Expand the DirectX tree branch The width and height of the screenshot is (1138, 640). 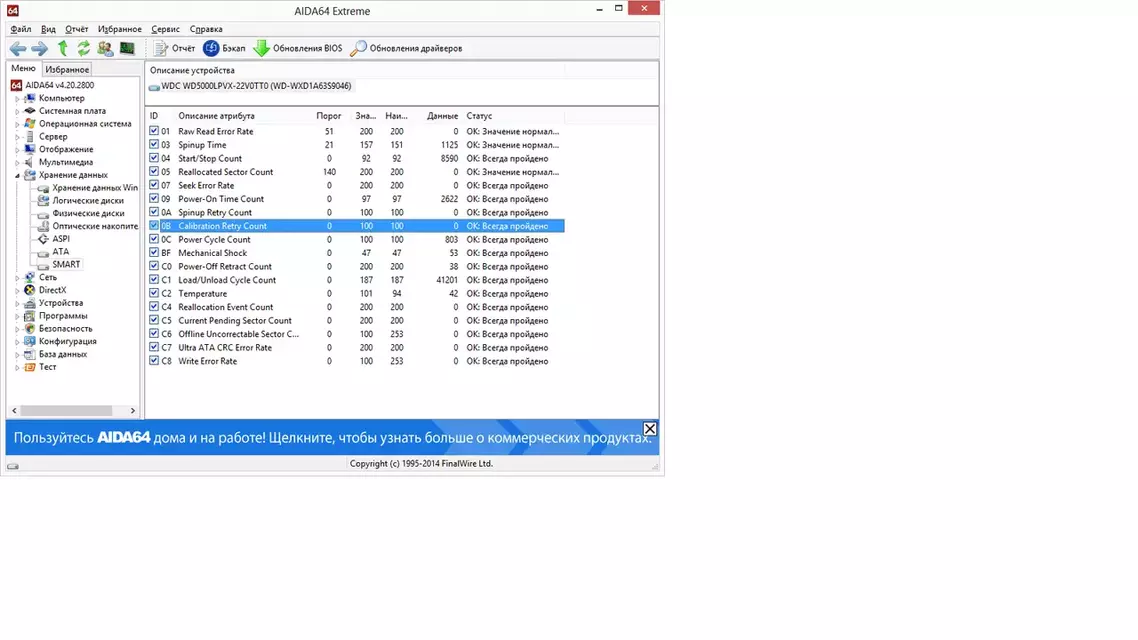(17, 291)
